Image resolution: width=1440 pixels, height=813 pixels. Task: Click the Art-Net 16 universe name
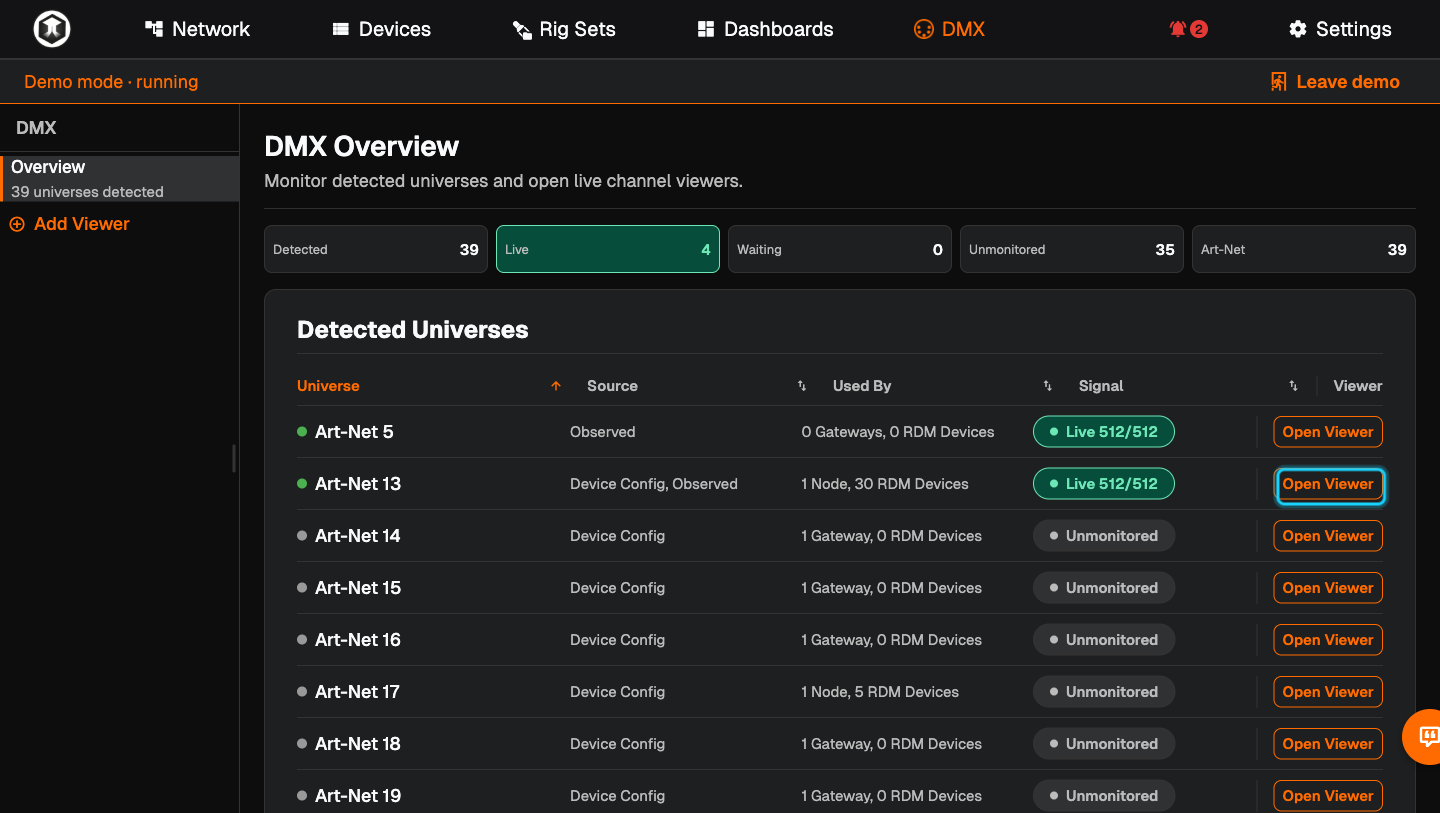(358, 640)
